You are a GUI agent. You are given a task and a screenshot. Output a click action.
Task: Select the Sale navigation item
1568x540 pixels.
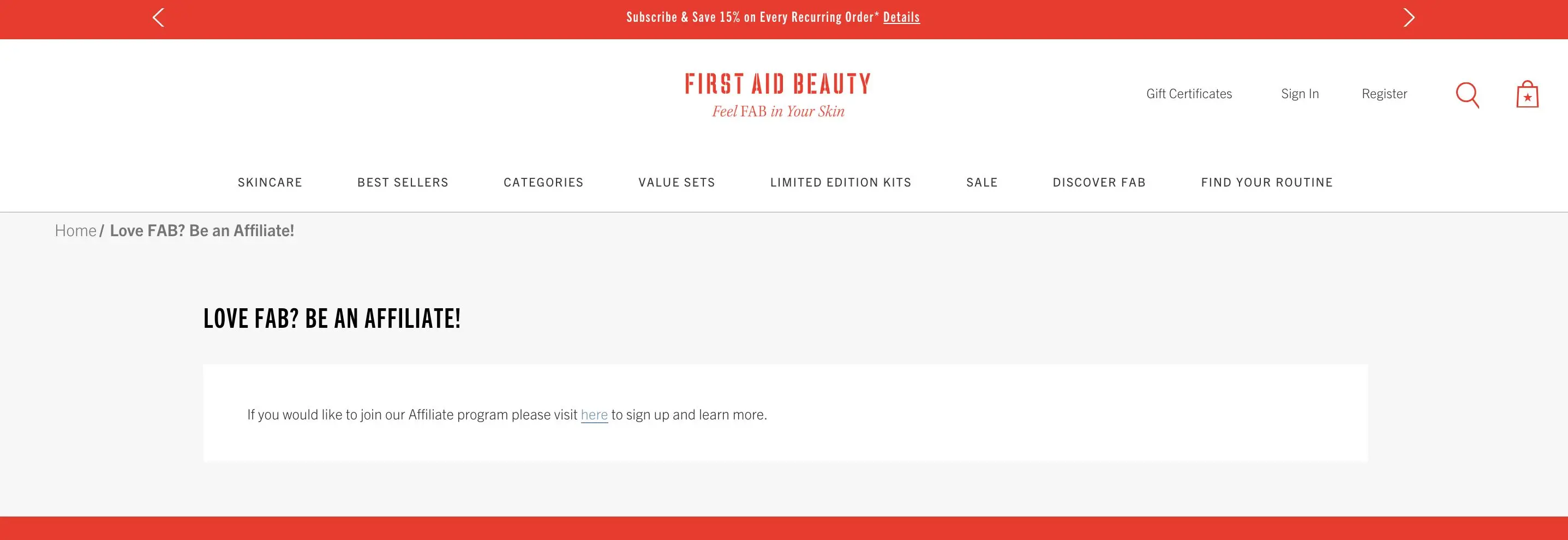click(981, 183)
